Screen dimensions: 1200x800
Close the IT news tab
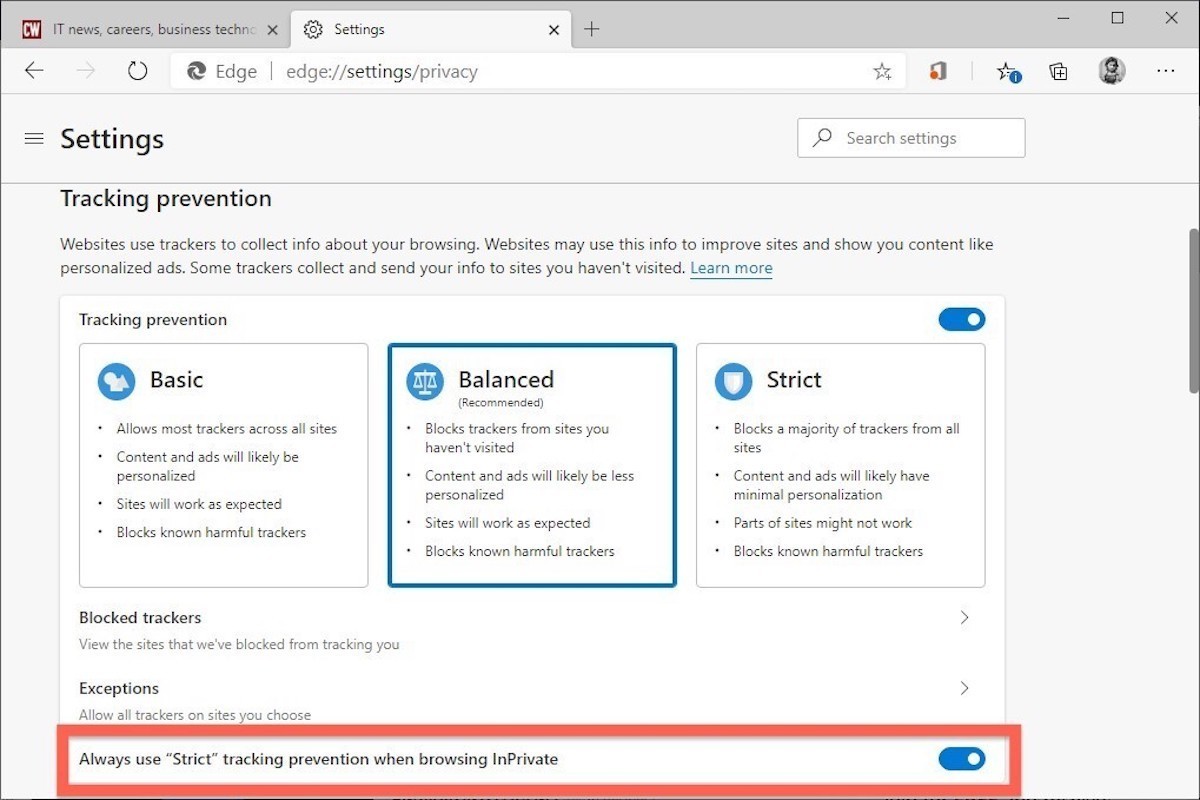[272, 29]
